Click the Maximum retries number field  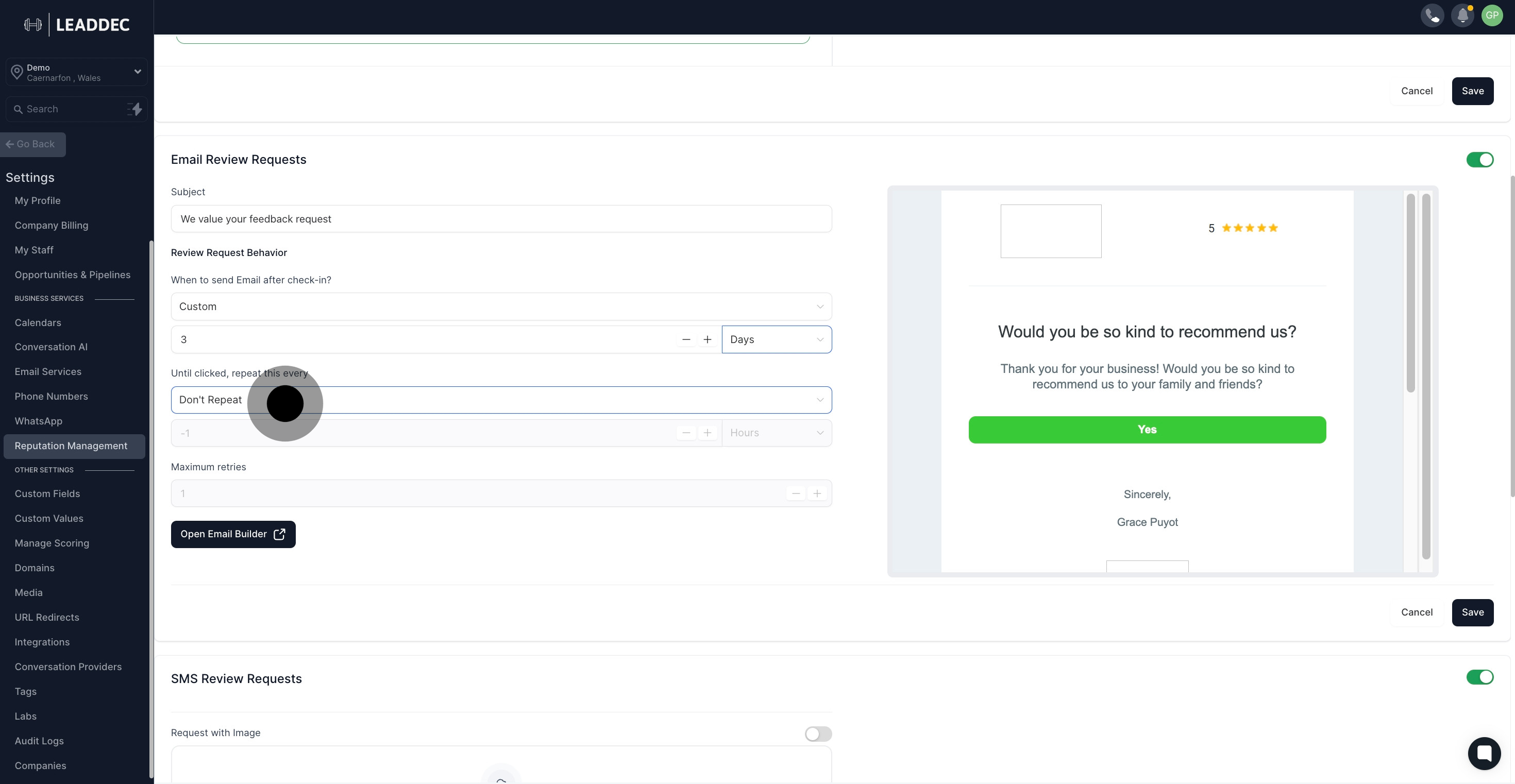[501, 493]
